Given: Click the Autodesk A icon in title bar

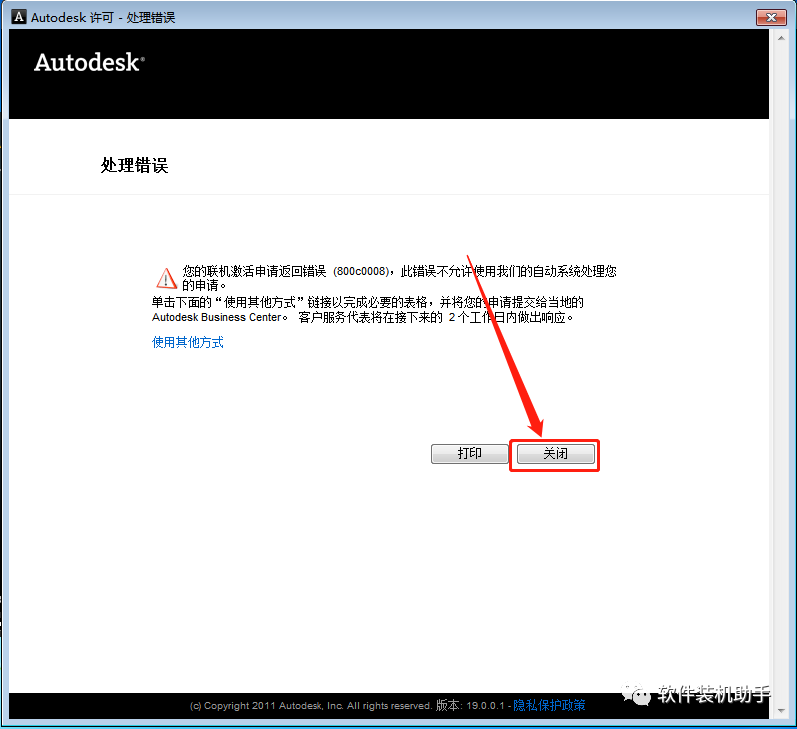Looking at the screenshot, I should pos(19,17).
